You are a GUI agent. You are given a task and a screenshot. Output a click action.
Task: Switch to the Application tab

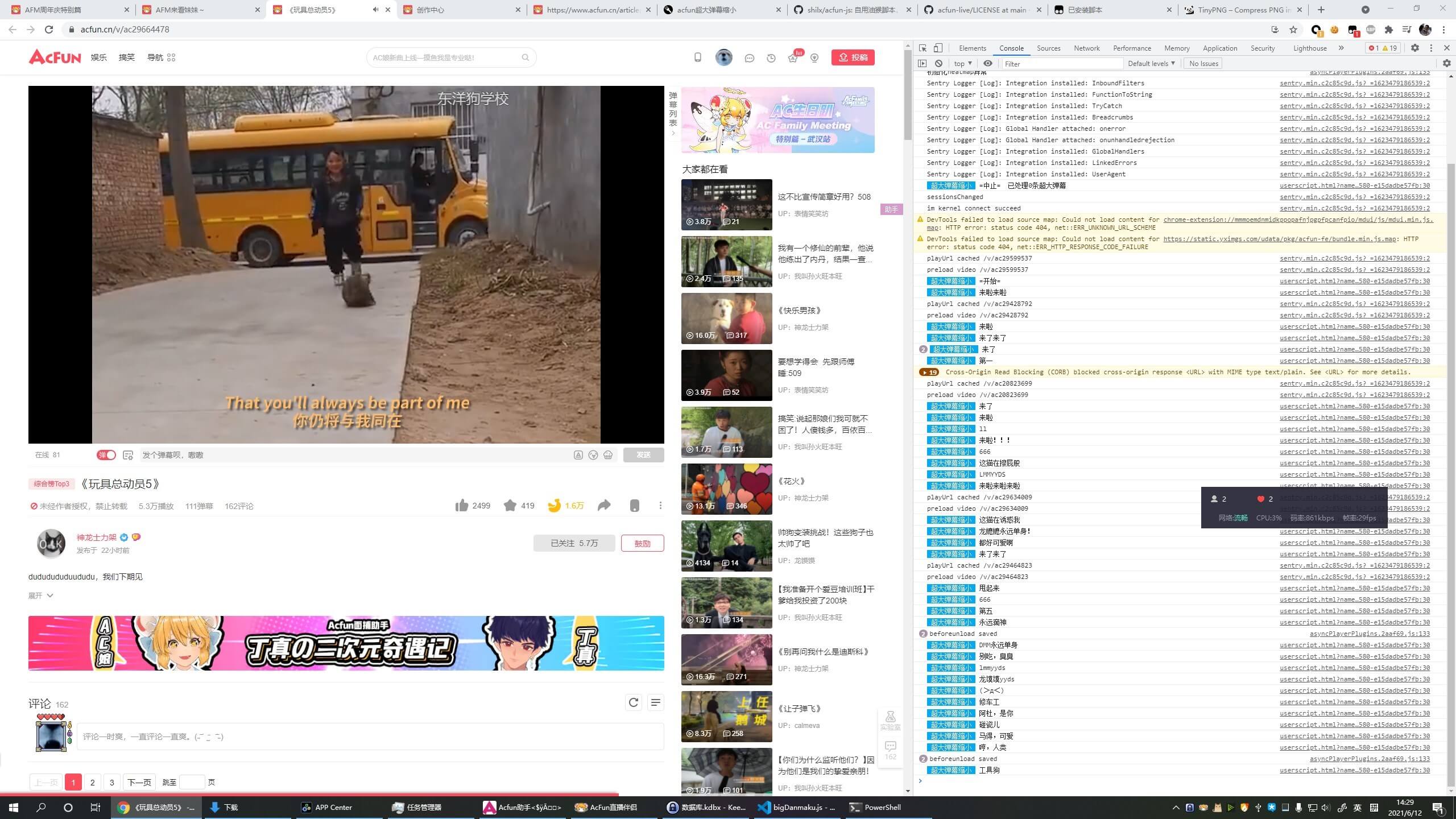click(x=1220, y=48)
